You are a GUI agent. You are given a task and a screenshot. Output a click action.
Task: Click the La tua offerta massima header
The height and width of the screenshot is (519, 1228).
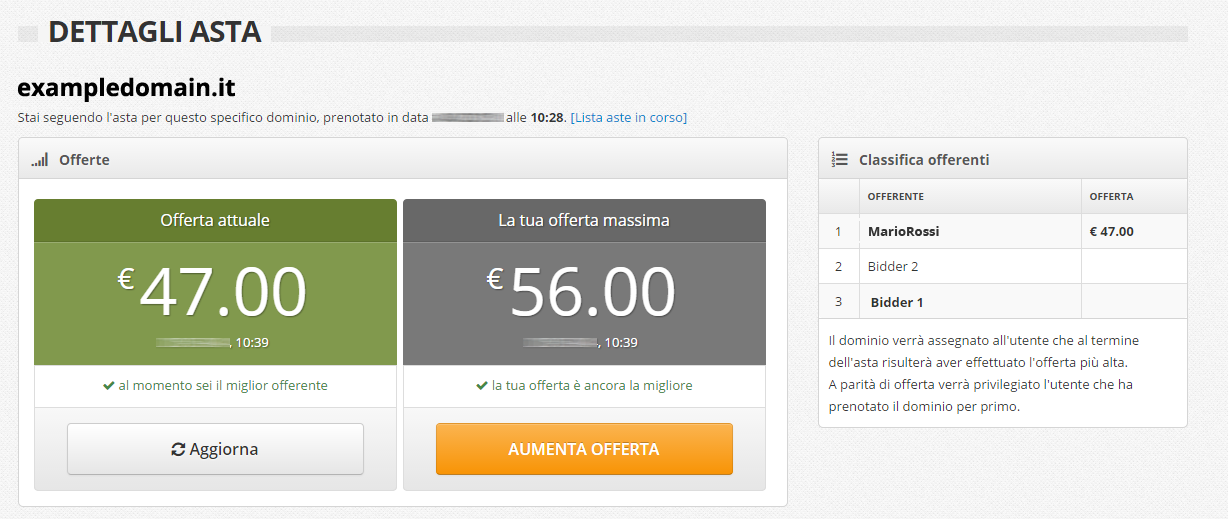point(584,220)
